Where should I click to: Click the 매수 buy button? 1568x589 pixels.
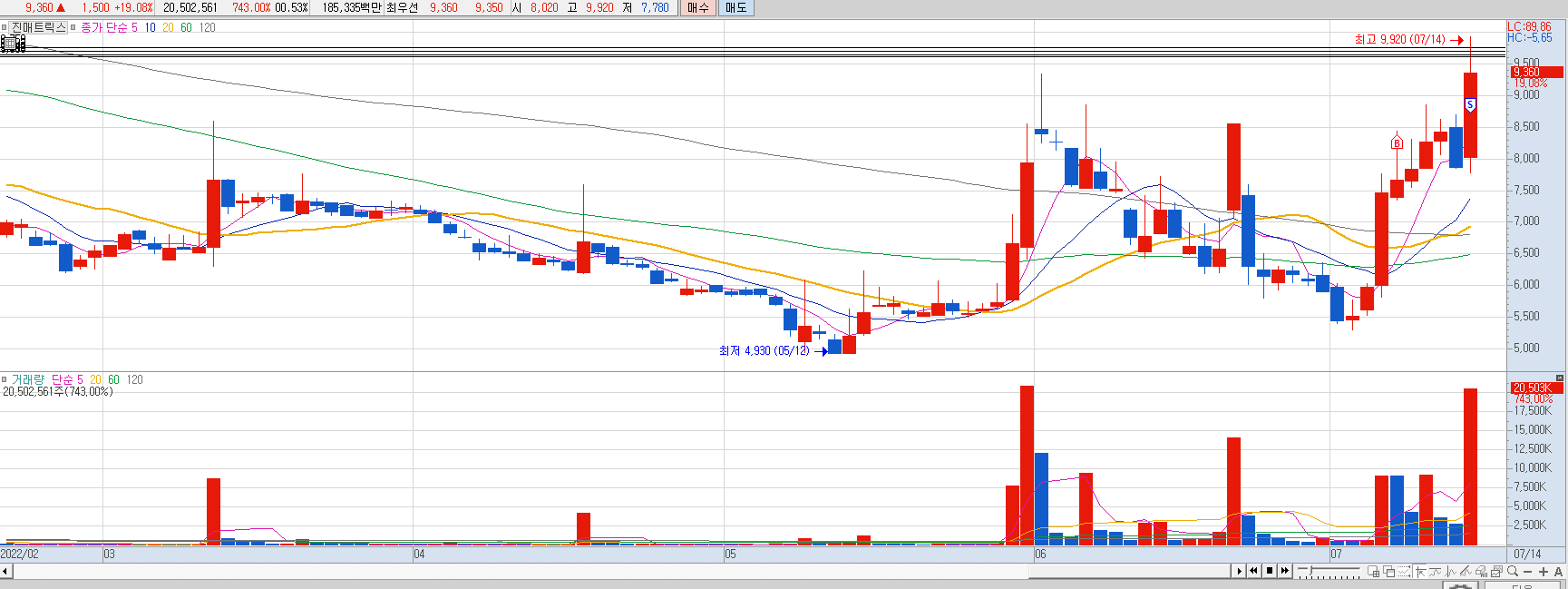(x=697, y=7)
